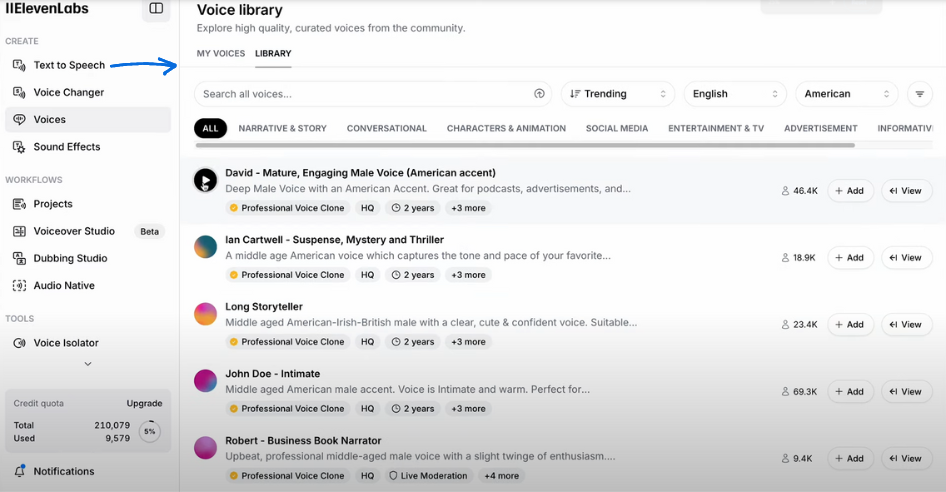946x492 pixels.
Task: Select the ADVERTISEMENT category
Action: [x=821, y=129]
